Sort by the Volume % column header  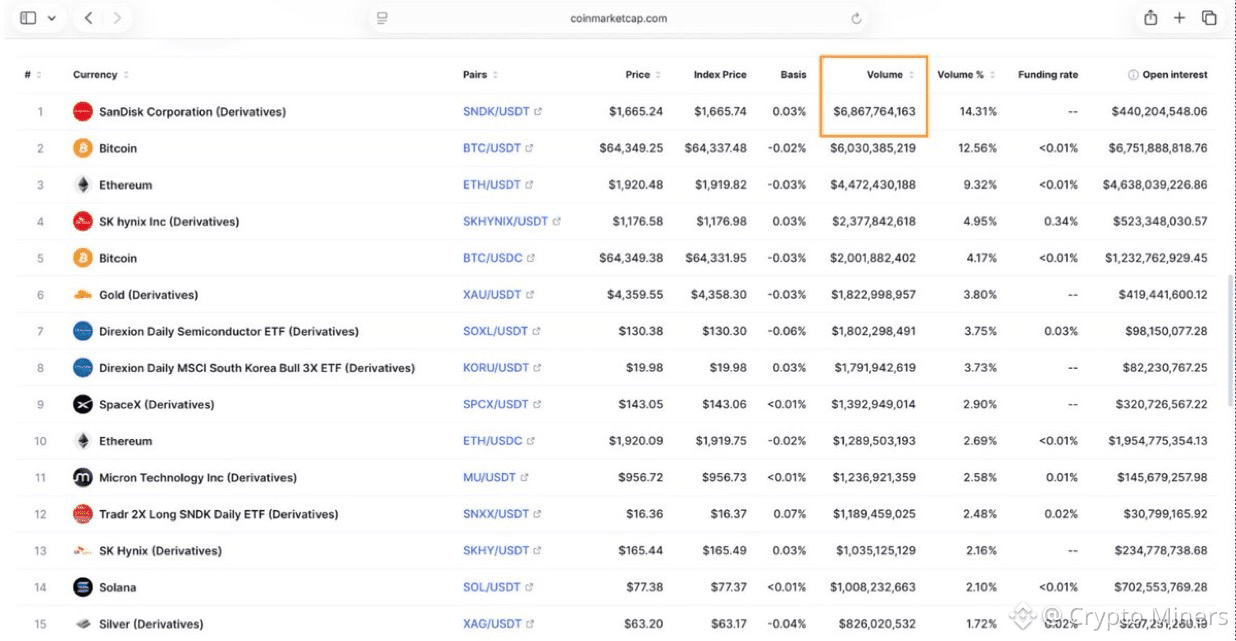pyautogui.click(x=966, y=75)
